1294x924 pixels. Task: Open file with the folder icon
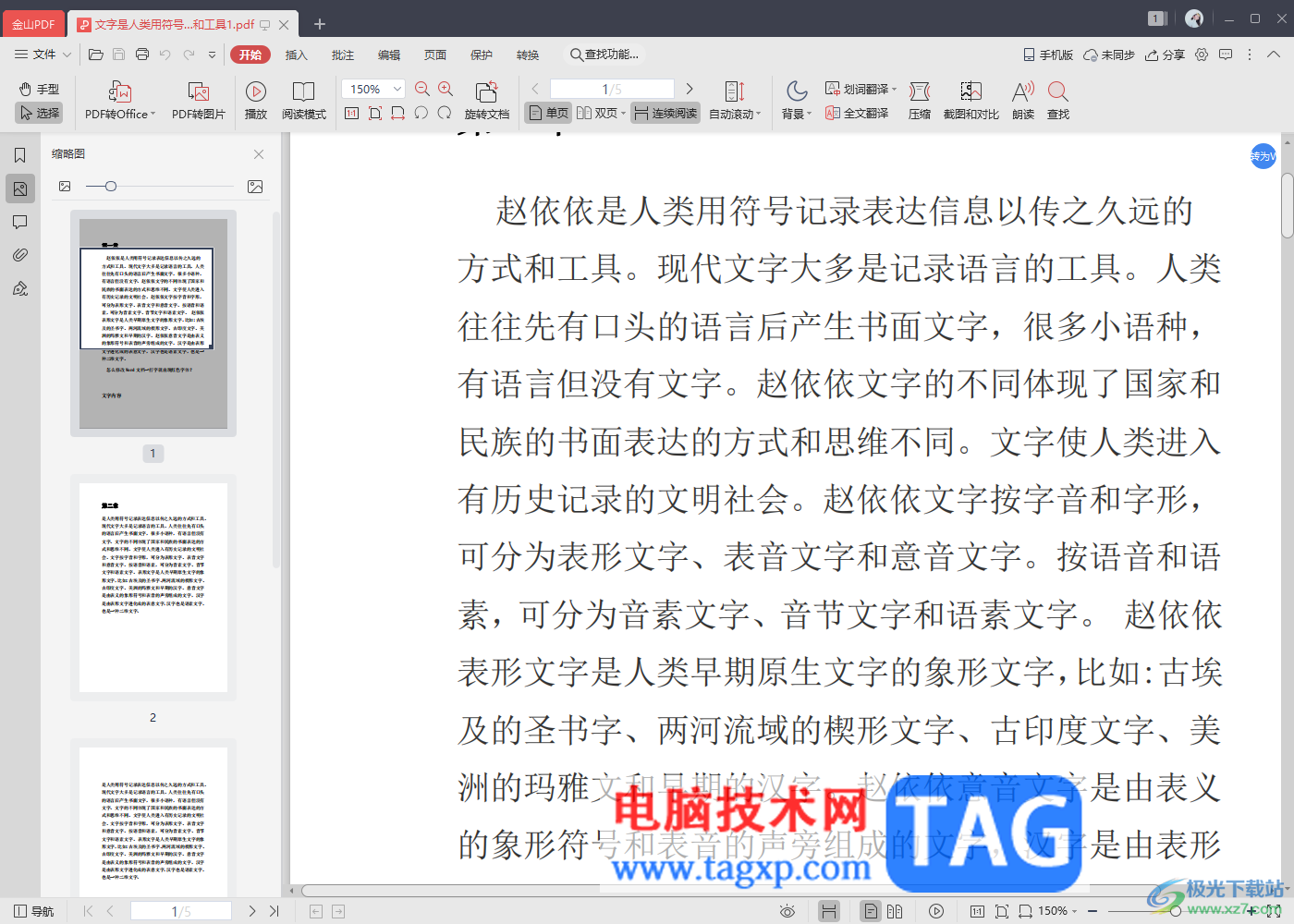pyautogui.click(x=95, y=55)
